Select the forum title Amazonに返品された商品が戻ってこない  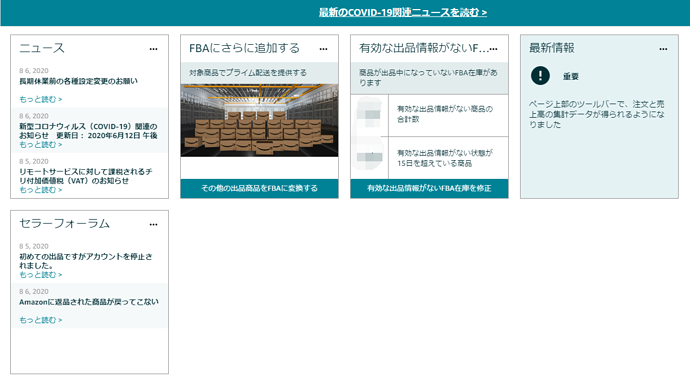pos(89,302)
